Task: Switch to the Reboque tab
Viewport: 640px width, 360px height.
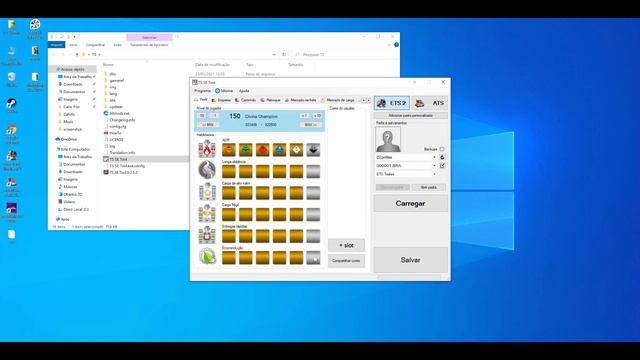Action: pyautogui.click(x=270, y=100)
